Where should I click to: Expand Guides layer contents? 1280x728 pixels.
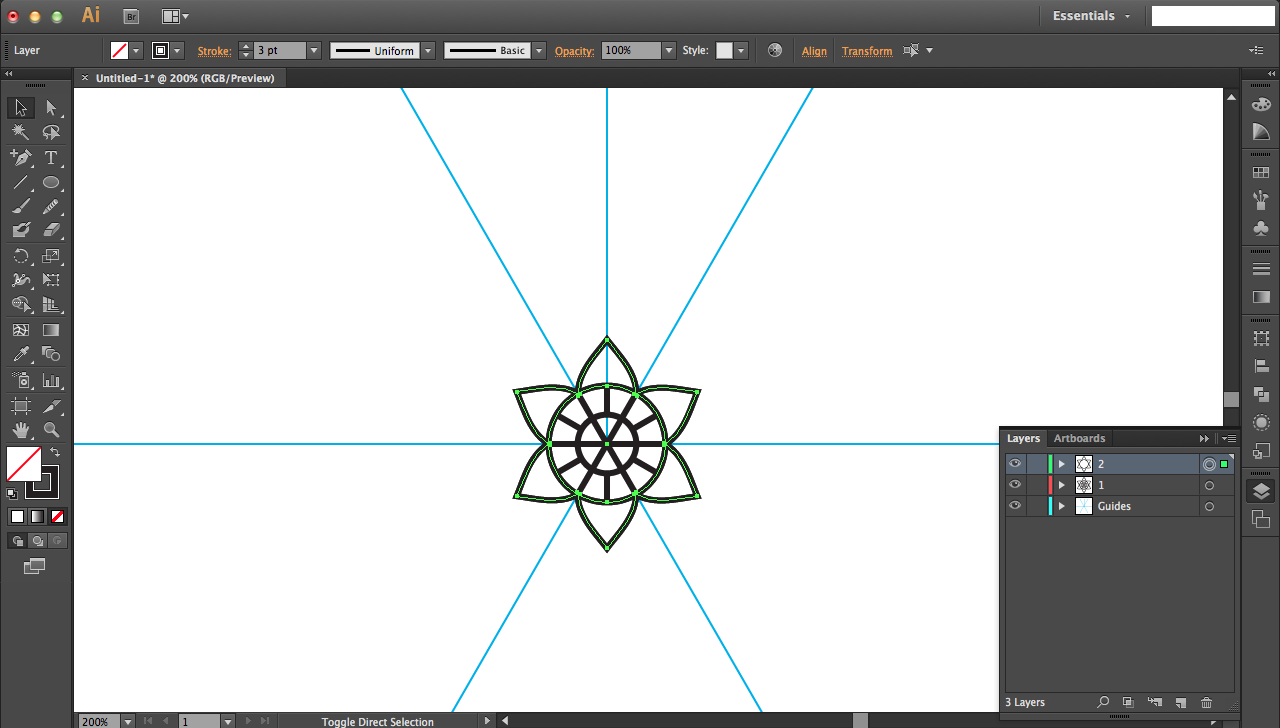coord(1062,506)
